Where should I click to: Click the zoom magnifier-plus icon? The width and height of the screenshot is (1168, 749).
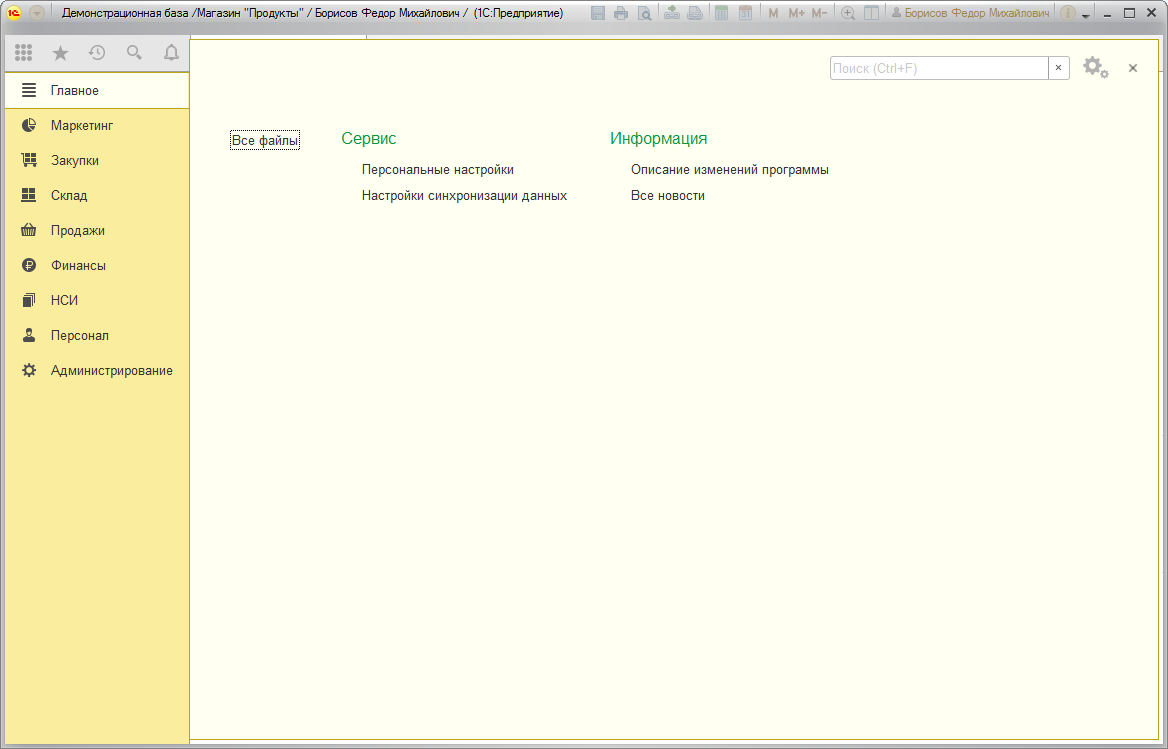click(848, 13)
